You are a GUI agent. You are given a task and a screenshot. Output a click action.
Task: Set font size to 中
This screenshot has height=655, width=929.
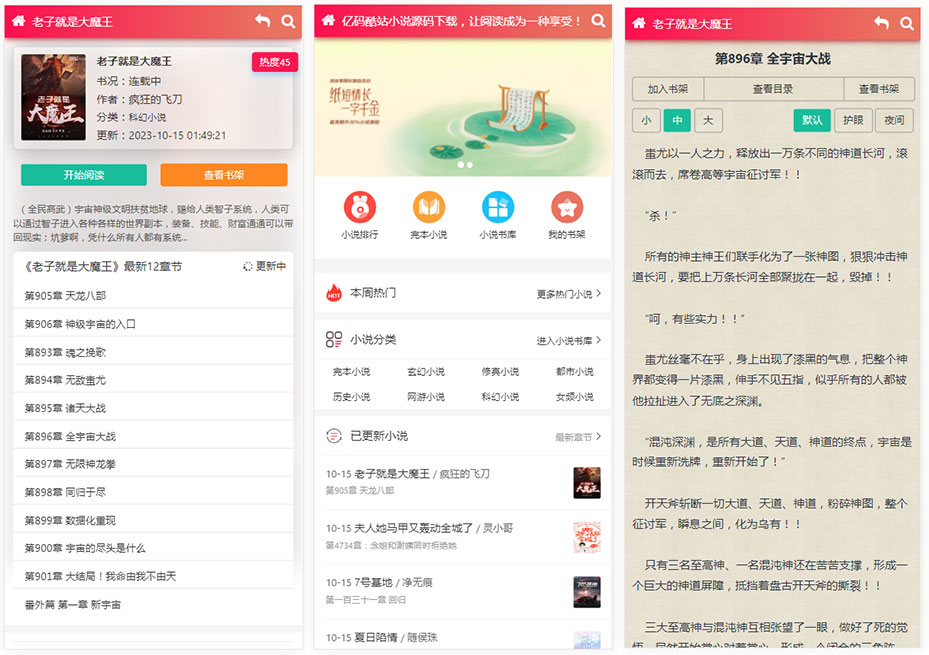pos(677,120)
